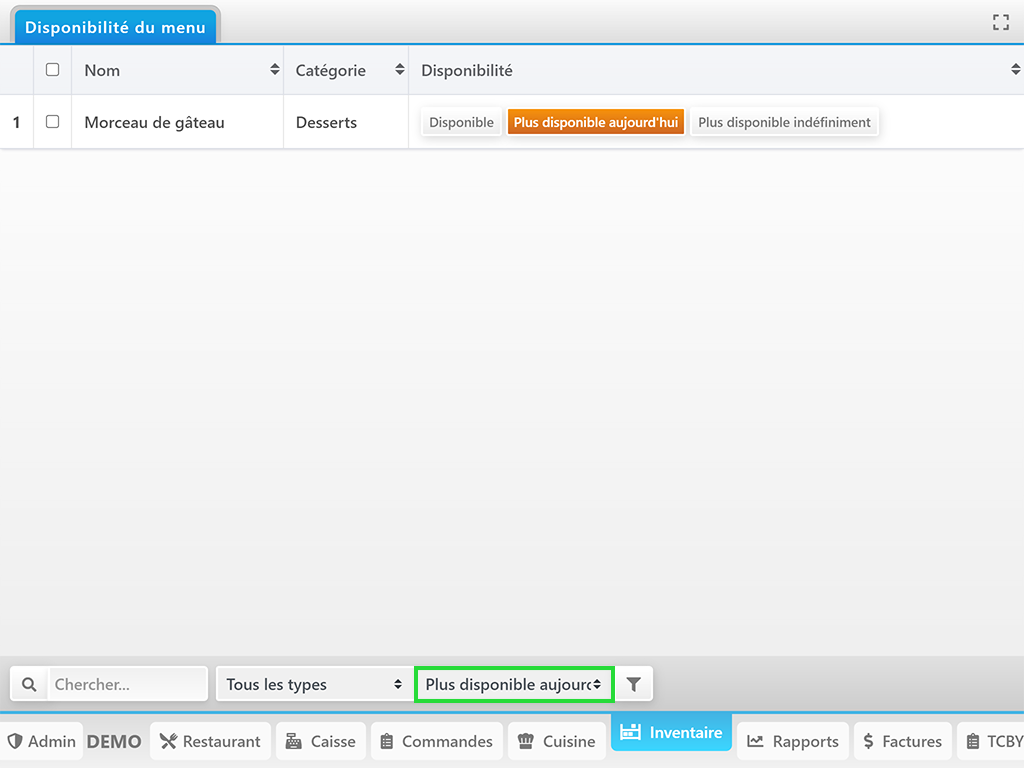Set item to Disponible
The image size is (1024, 768).
tap(461, 123)
